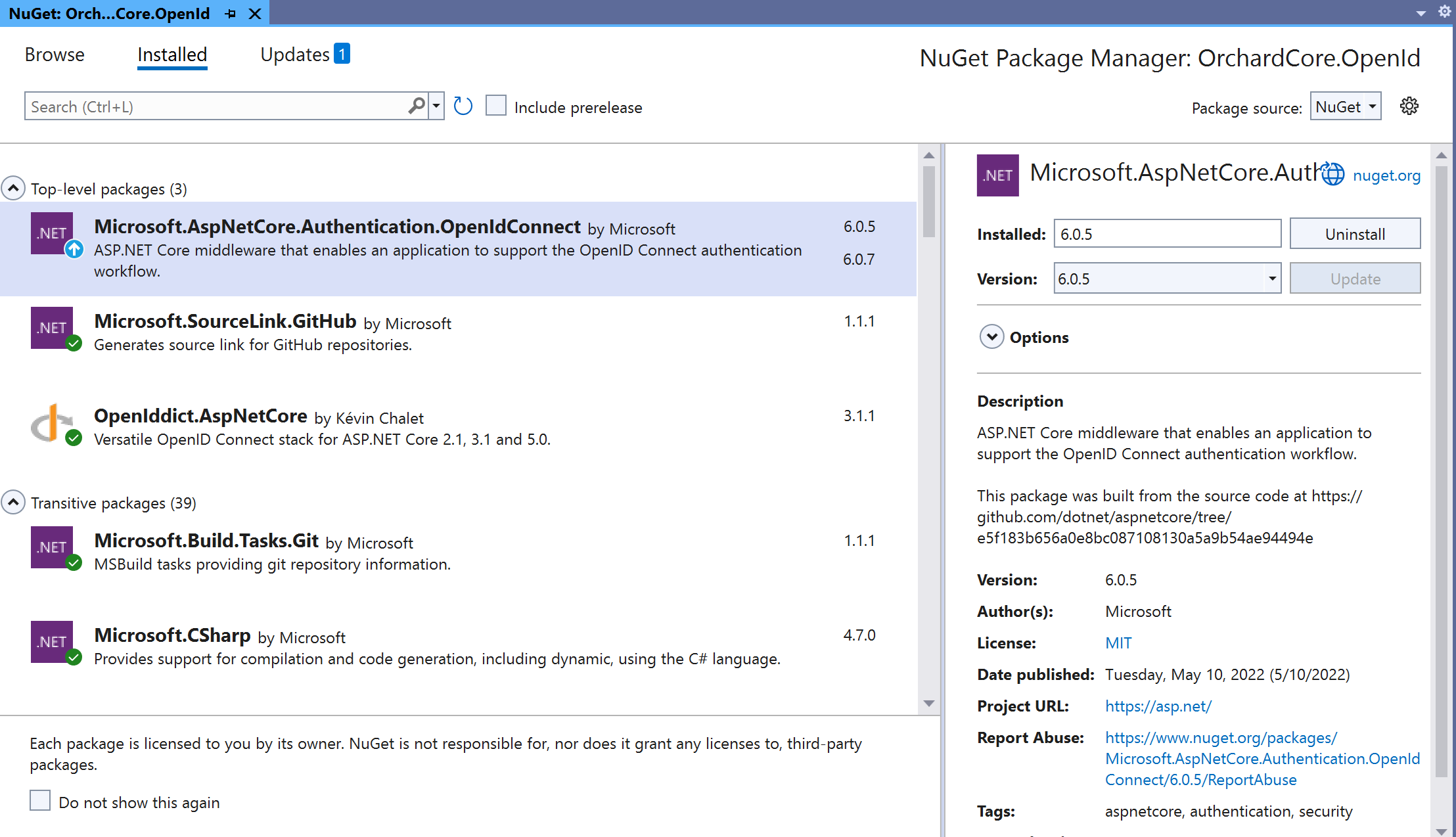Expand the Options section
The height and width of the screenshot is (837, 1456).
pos(991,337)
